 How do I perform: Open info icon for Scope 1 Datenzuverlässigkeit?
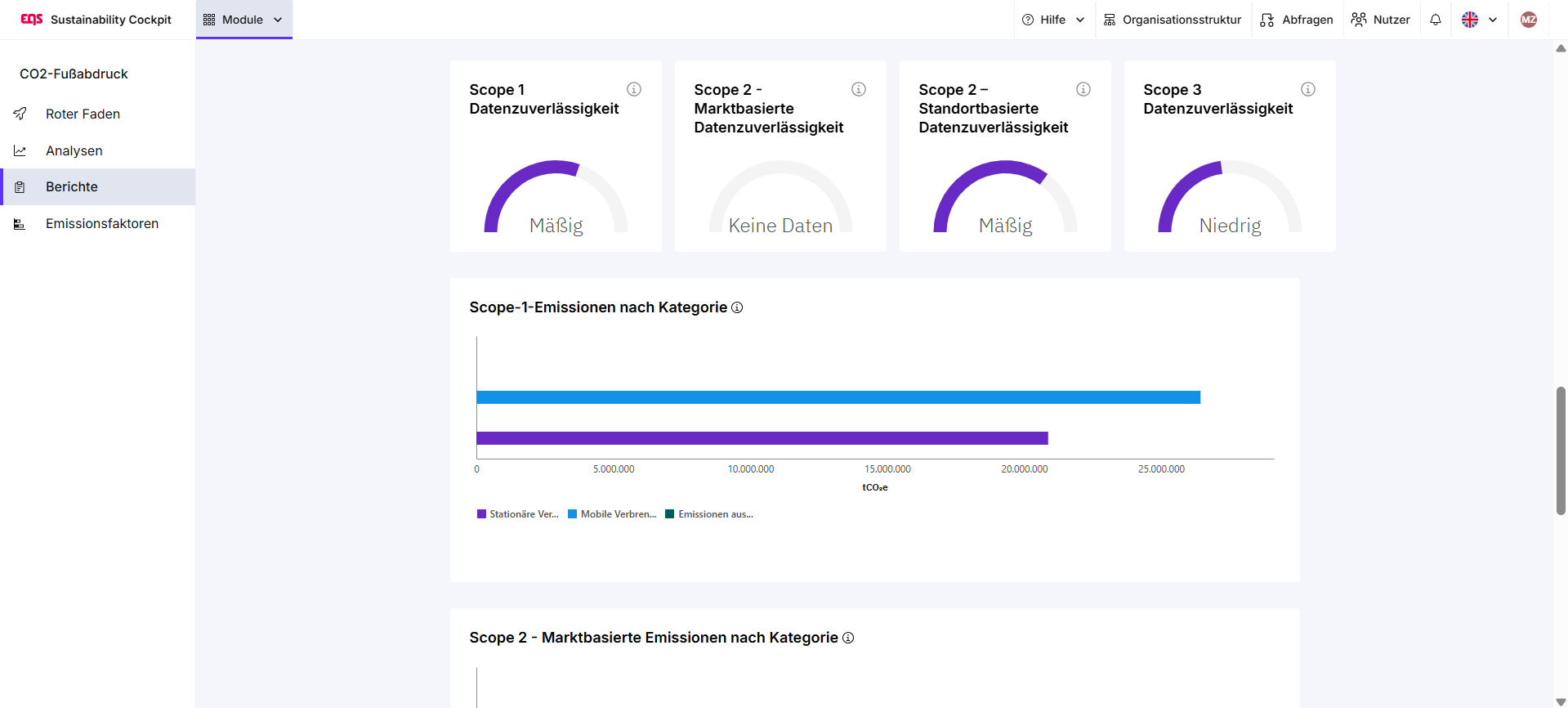(633, 89)
